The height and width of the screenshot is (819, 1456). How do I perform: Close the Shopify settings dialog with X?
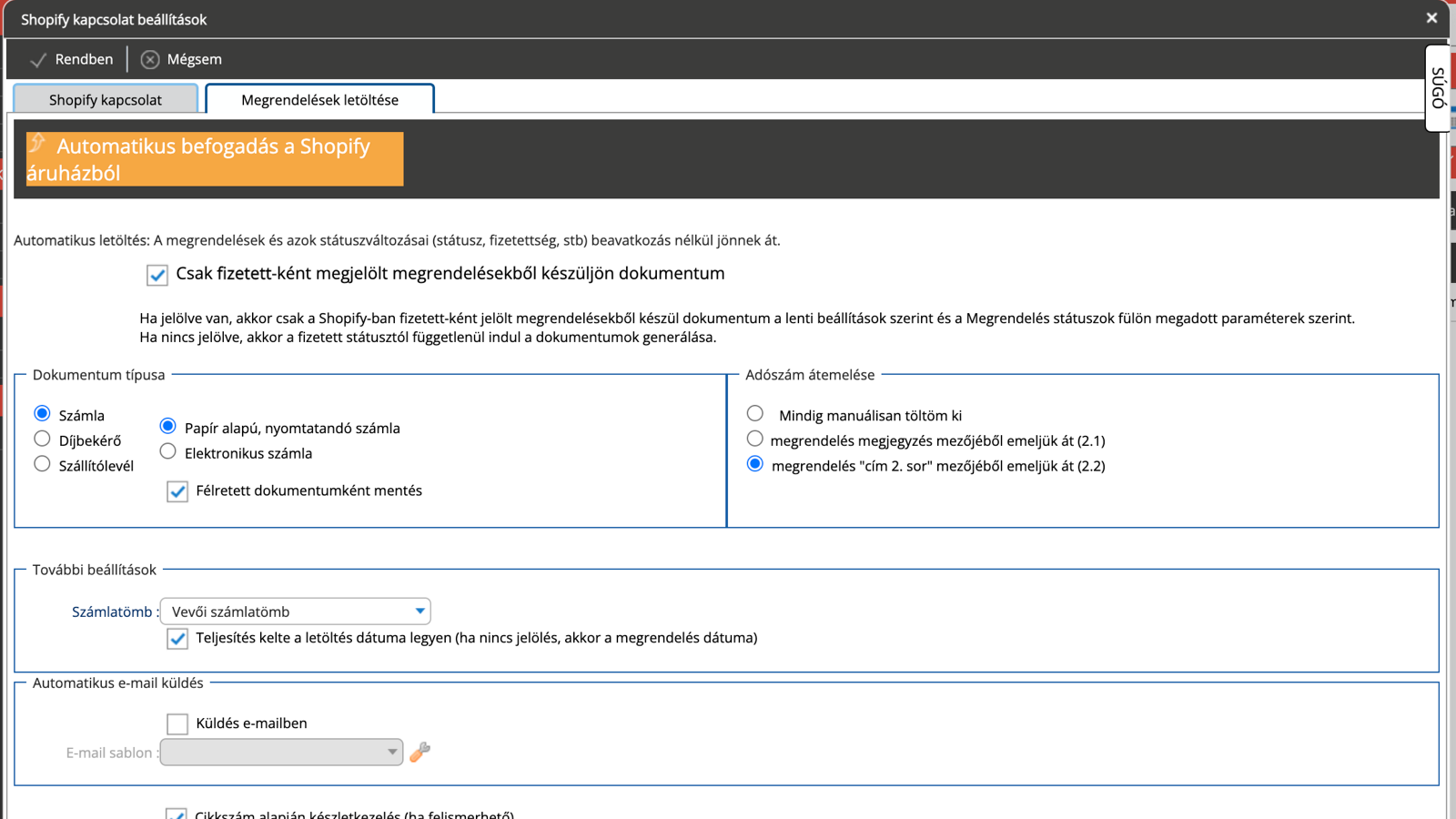1431,17
